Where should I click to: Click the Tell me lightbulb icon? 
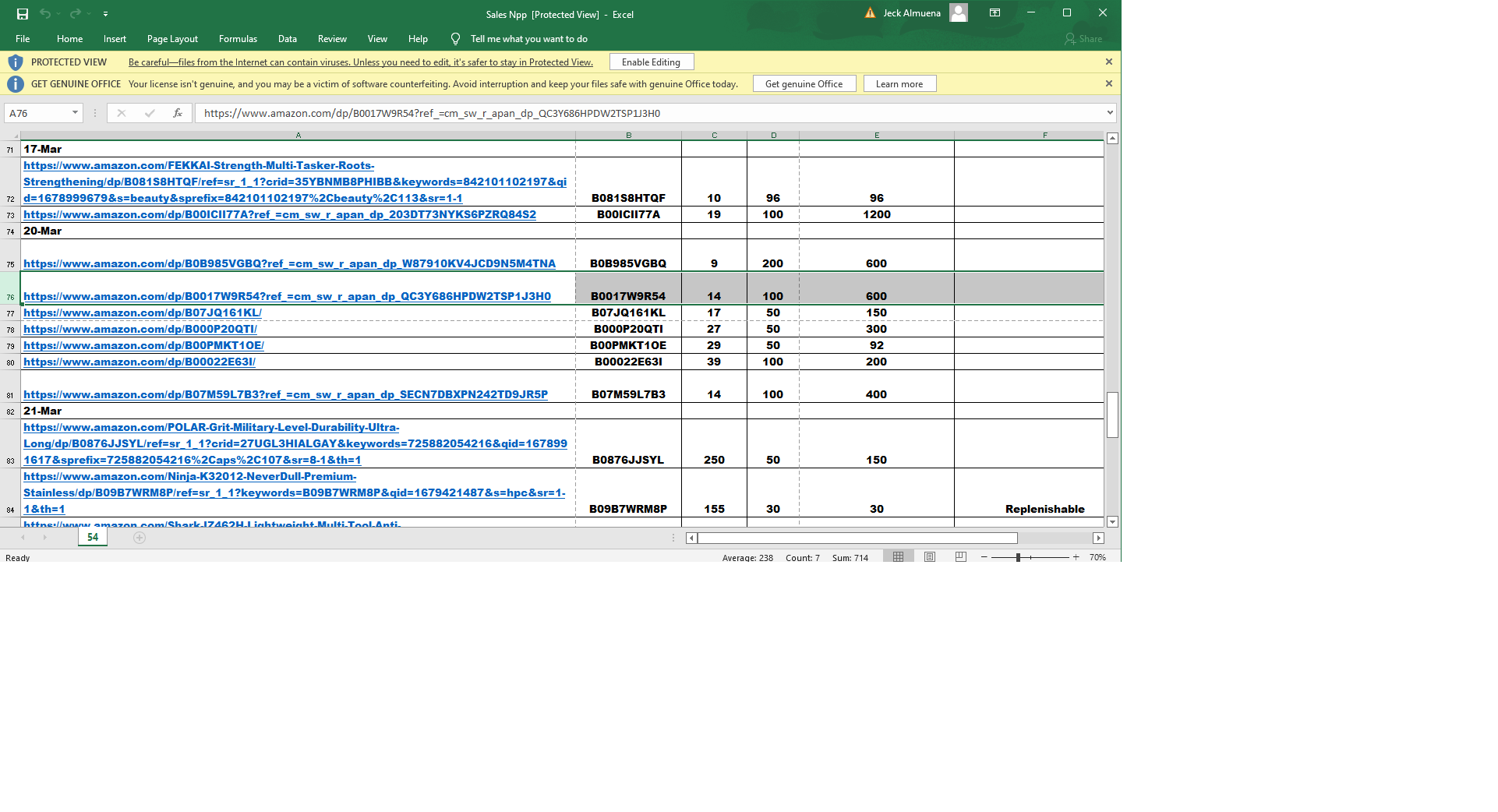pos(456,39)
